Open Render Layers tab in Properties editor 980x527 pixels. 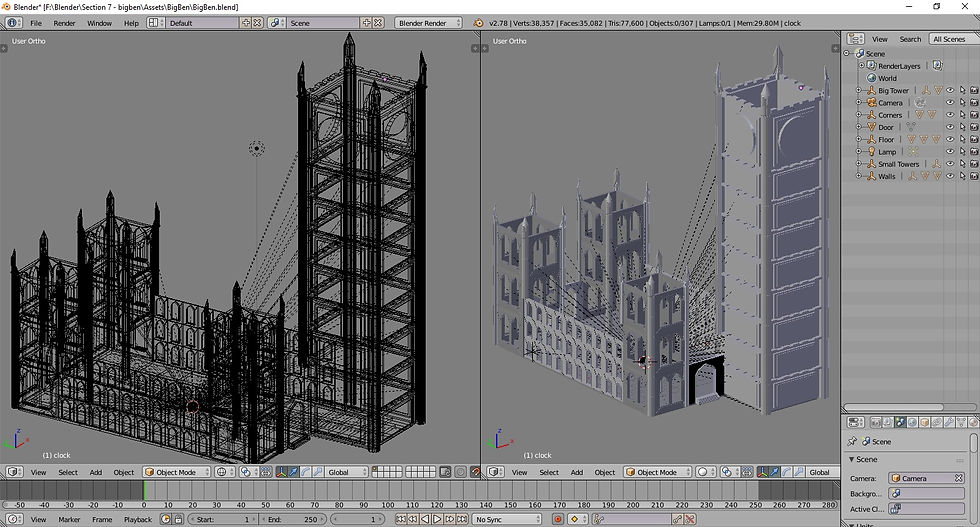888,423
